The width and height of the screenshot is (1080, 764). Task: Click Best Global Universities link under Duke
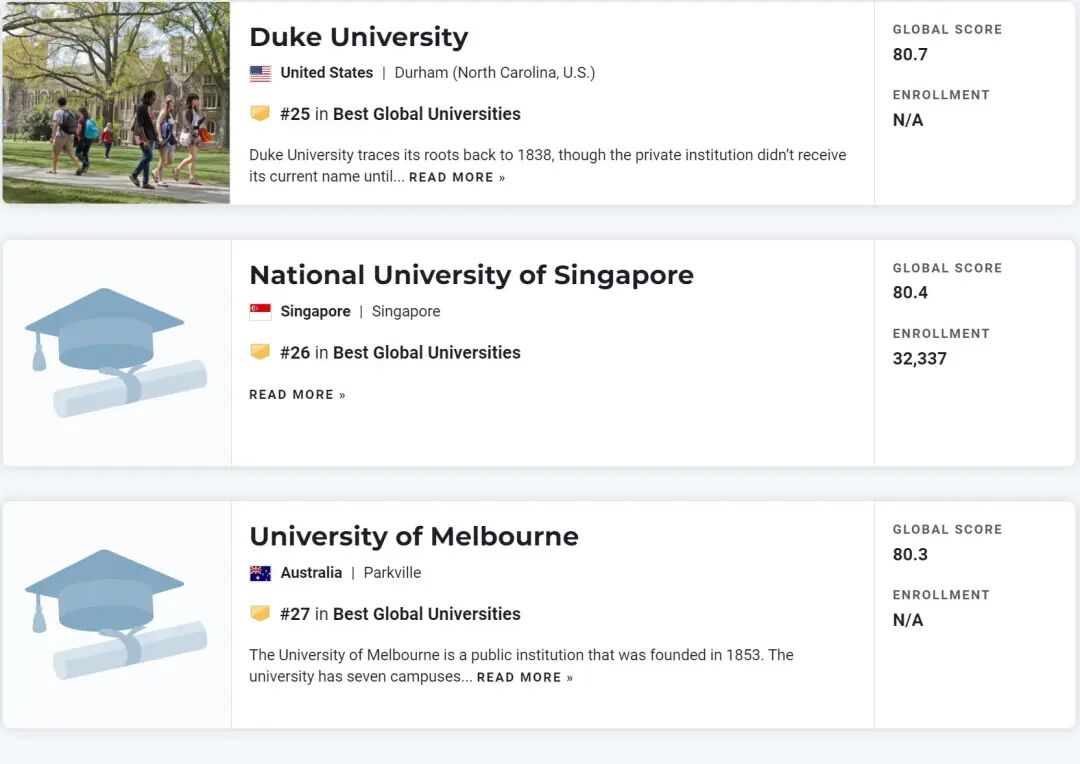click(x=426, y=114)
